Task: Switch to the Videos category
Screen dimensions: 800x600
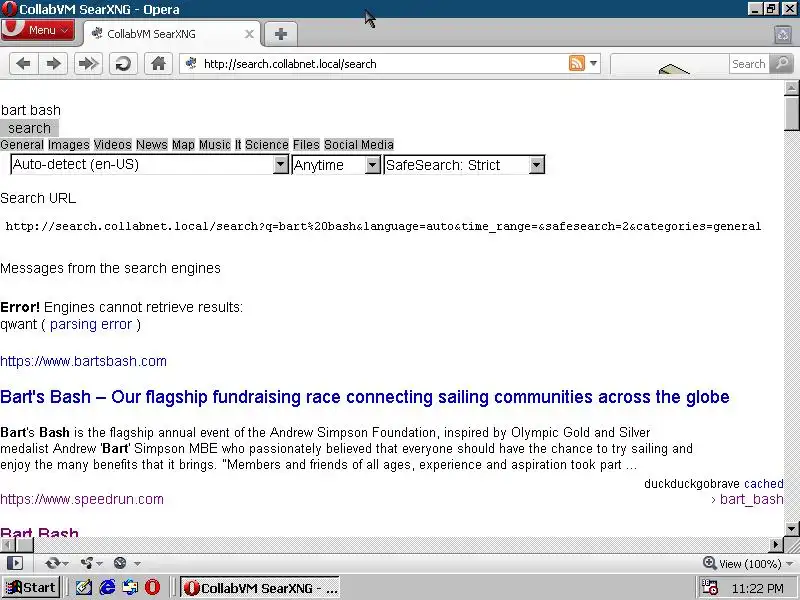Action: pyautogui.click(x=112, y=145)
